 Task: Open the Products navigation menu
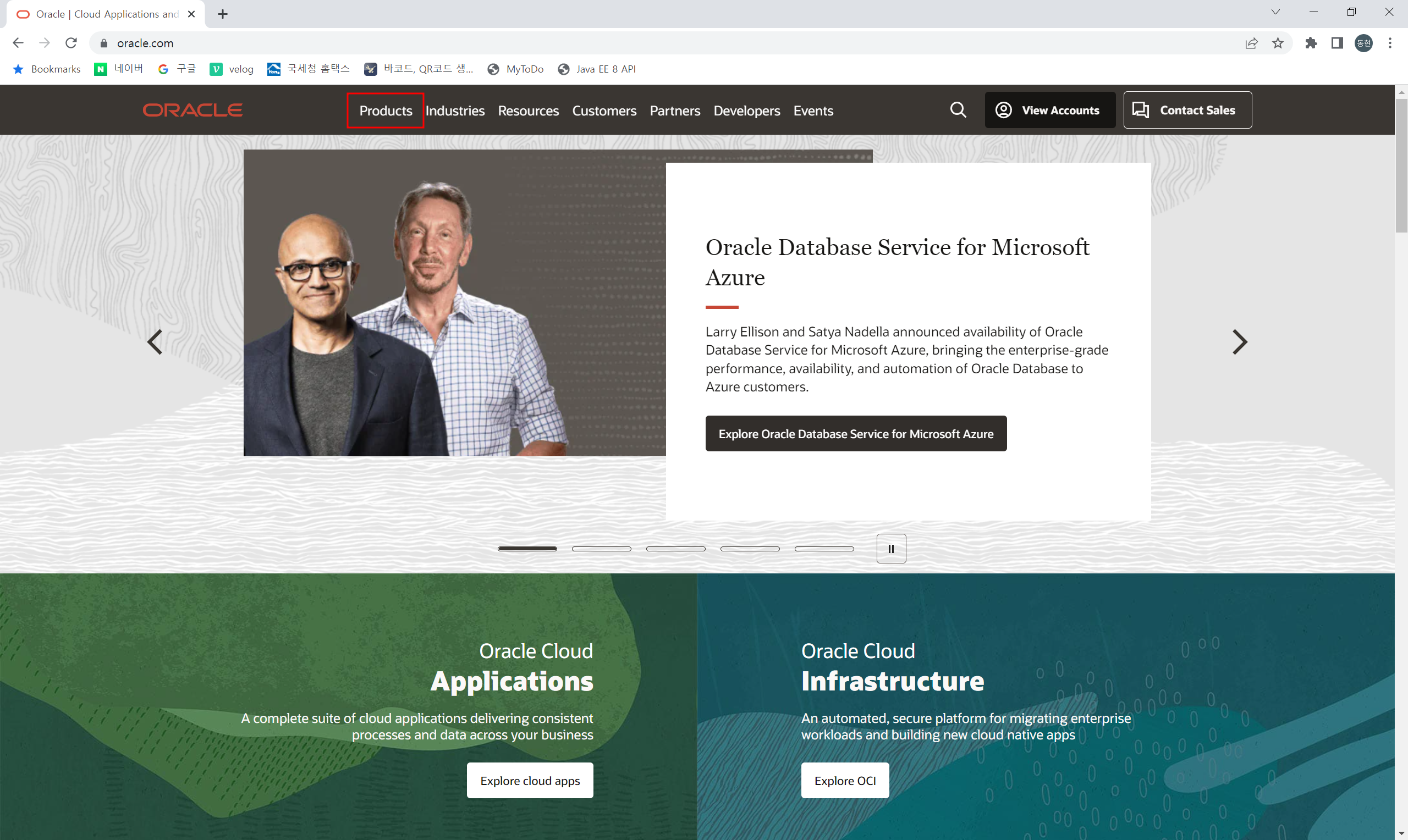(386, 110)
